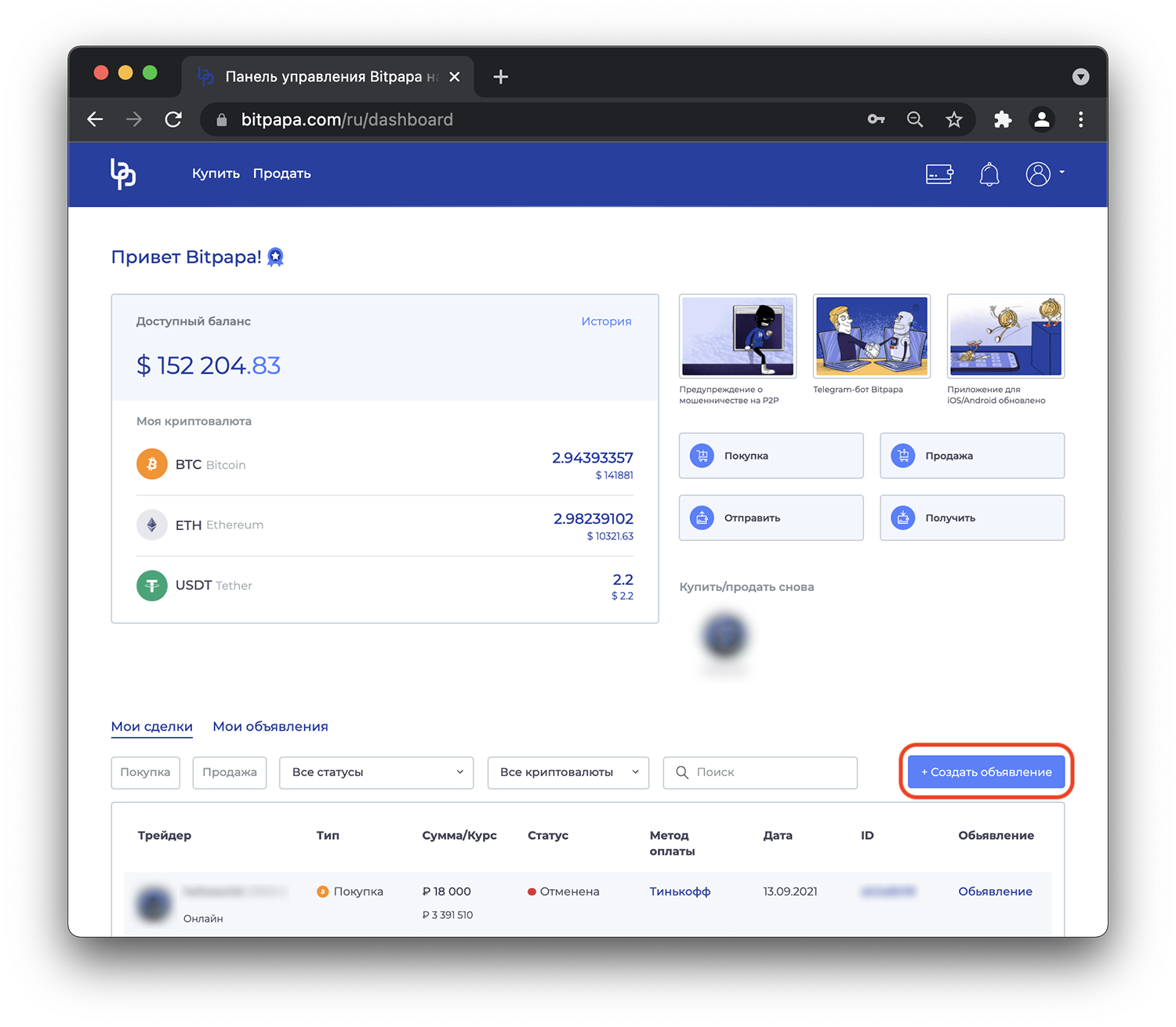
Task: Click the ₽ 18 000 amount cell
Action: click(447, 891)
